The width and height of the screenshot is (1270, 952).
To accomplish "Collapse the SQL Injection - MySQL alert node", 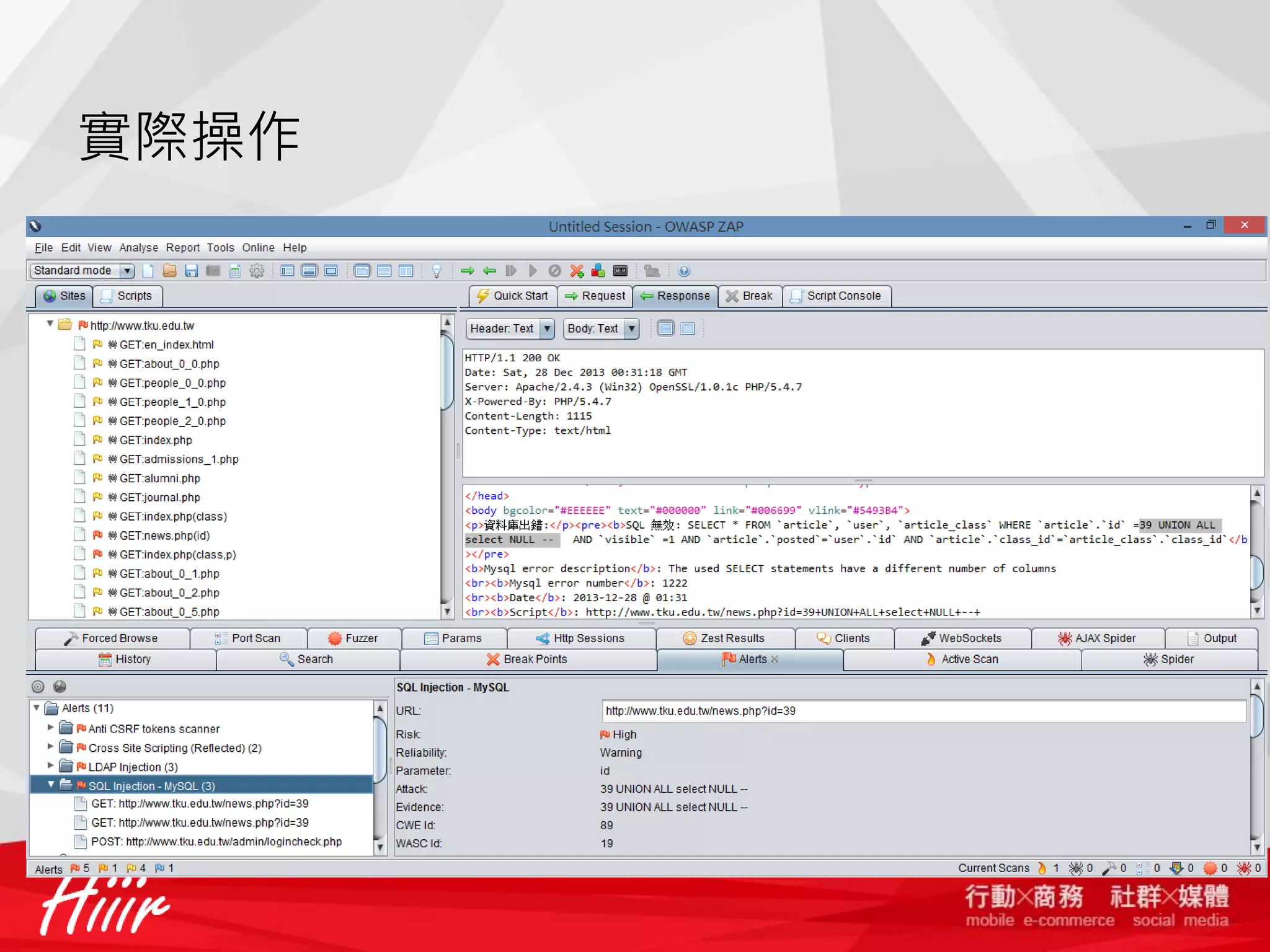I will coord(51,785).
